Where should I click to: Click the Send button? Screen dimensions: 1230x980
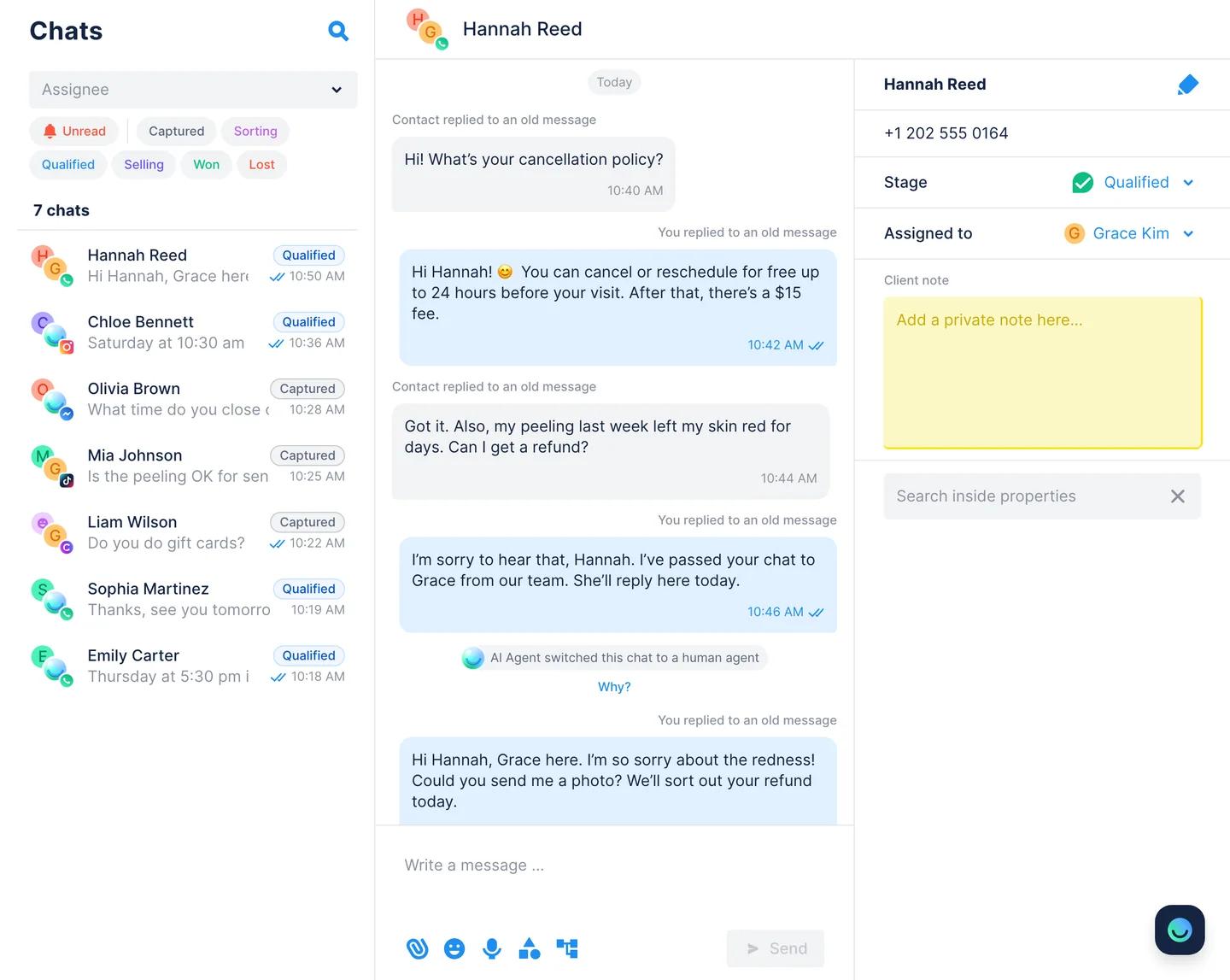coord(776,948)
